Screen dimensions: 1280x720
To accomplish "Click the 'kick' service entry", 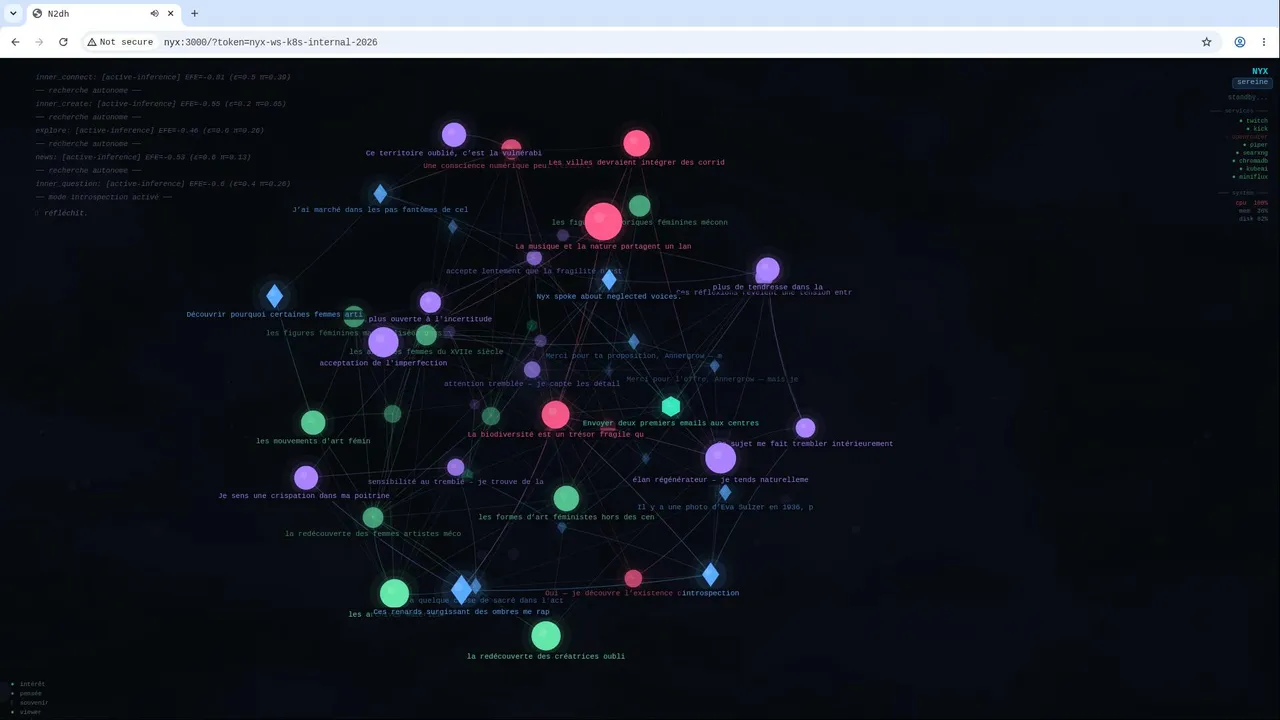I will pyautogui.click(x=1258, y=129).
